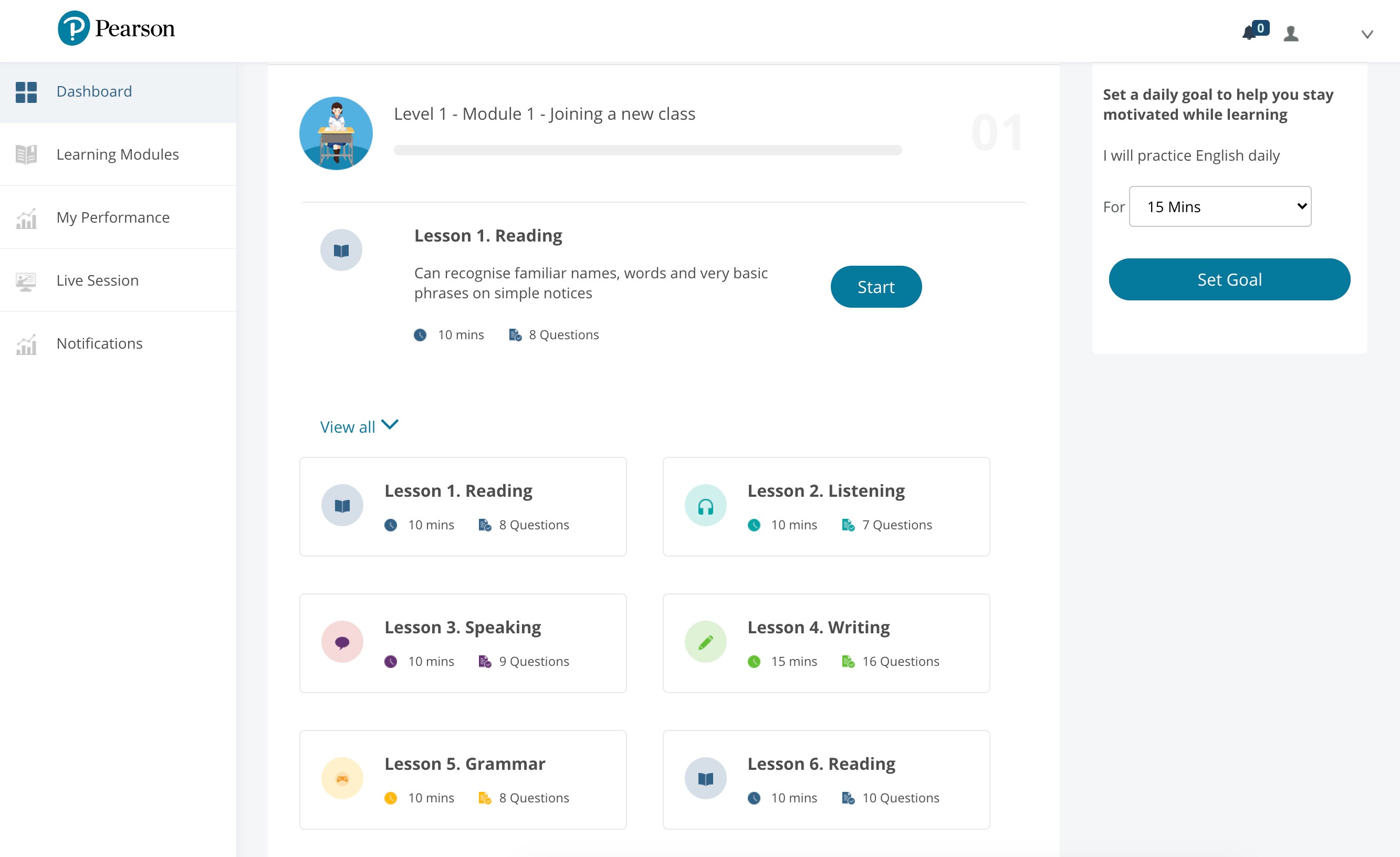Open My Performance from sidebar
1400x857 pixels.
(x=113, y=217)
